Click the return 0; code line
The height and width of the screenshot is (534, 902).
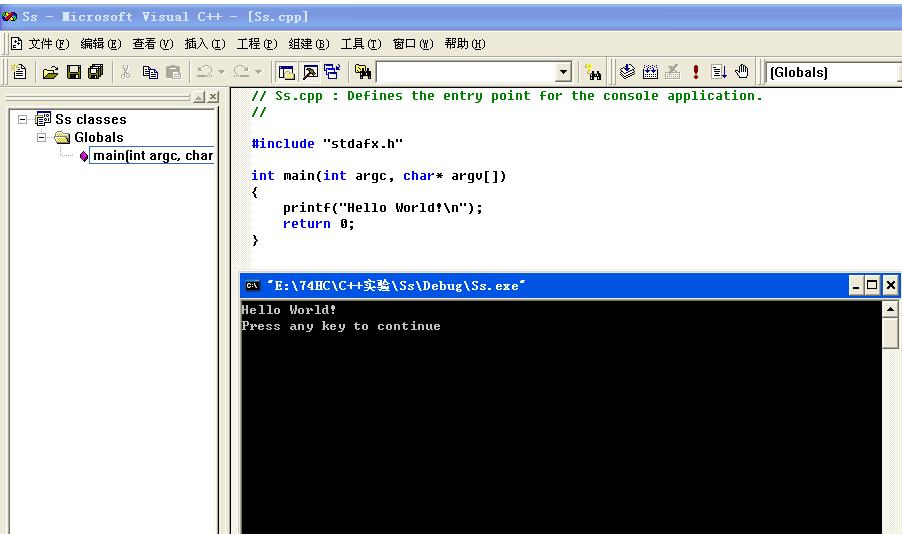click(318, 224)
